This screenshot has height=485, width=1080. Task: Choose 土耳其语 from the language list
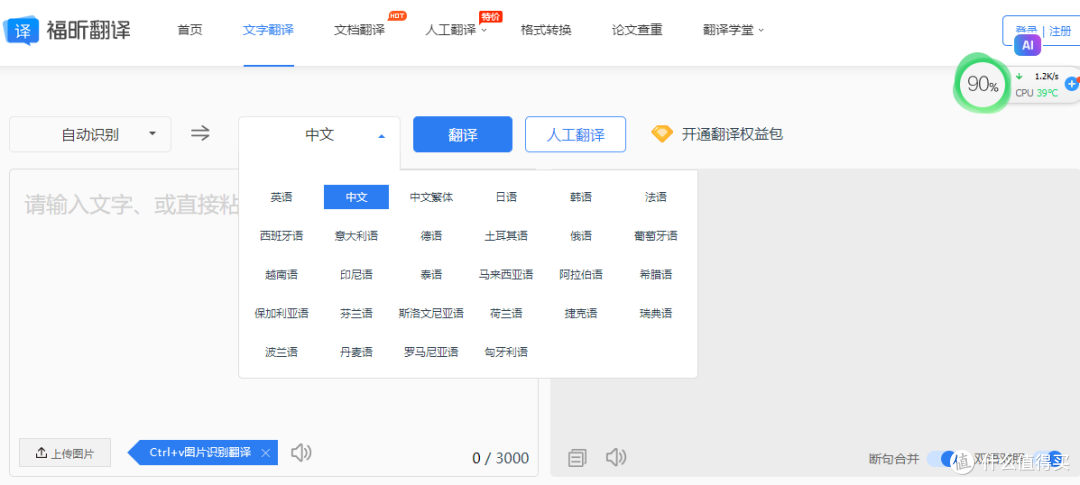click(x=506, y=236)
